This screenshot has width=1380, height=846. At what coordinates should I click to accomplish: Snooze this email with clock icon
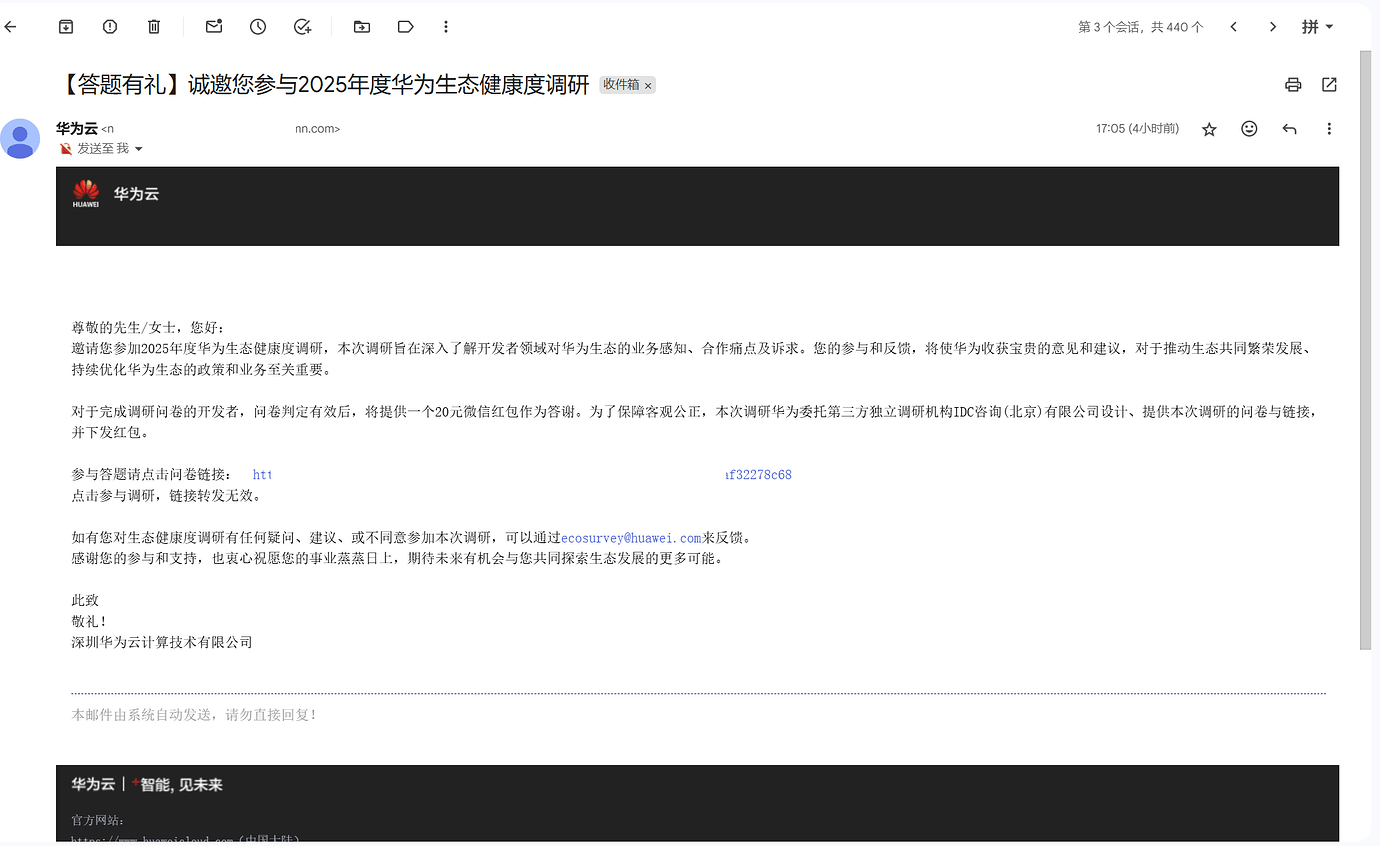tap(258, 27)
